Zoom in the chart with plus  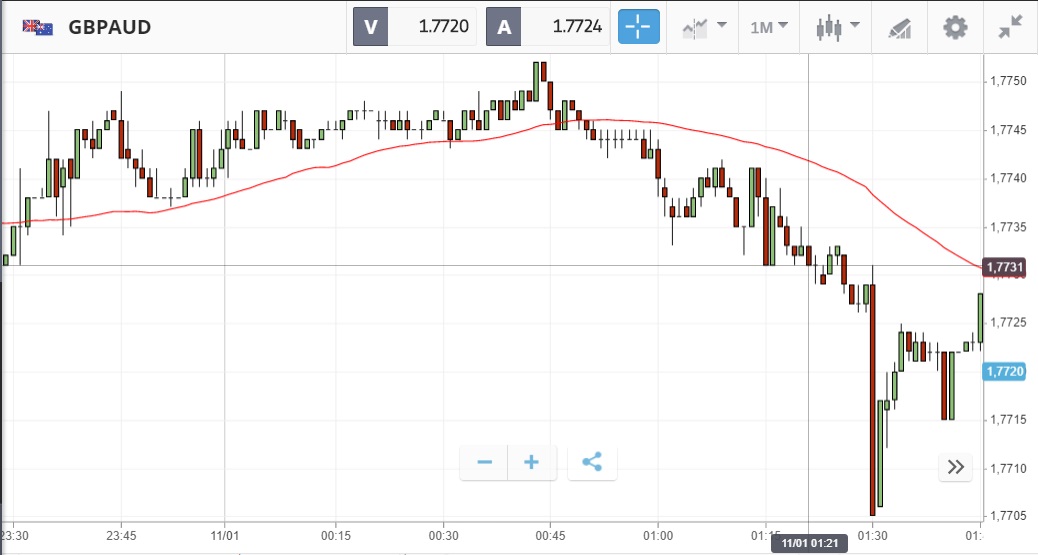(x=532, y=462)
